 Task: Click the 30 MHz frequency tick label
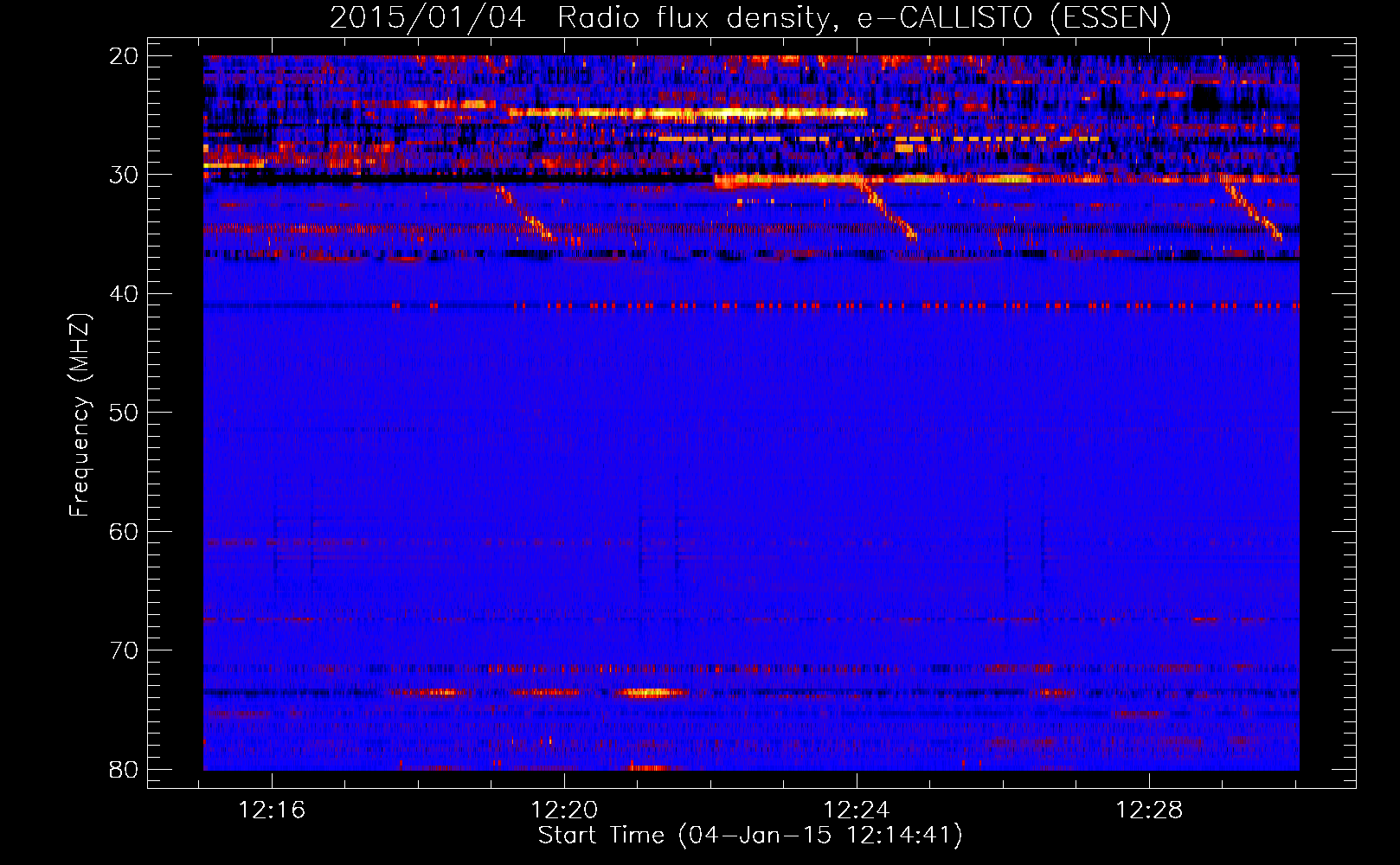click(124, 175)
